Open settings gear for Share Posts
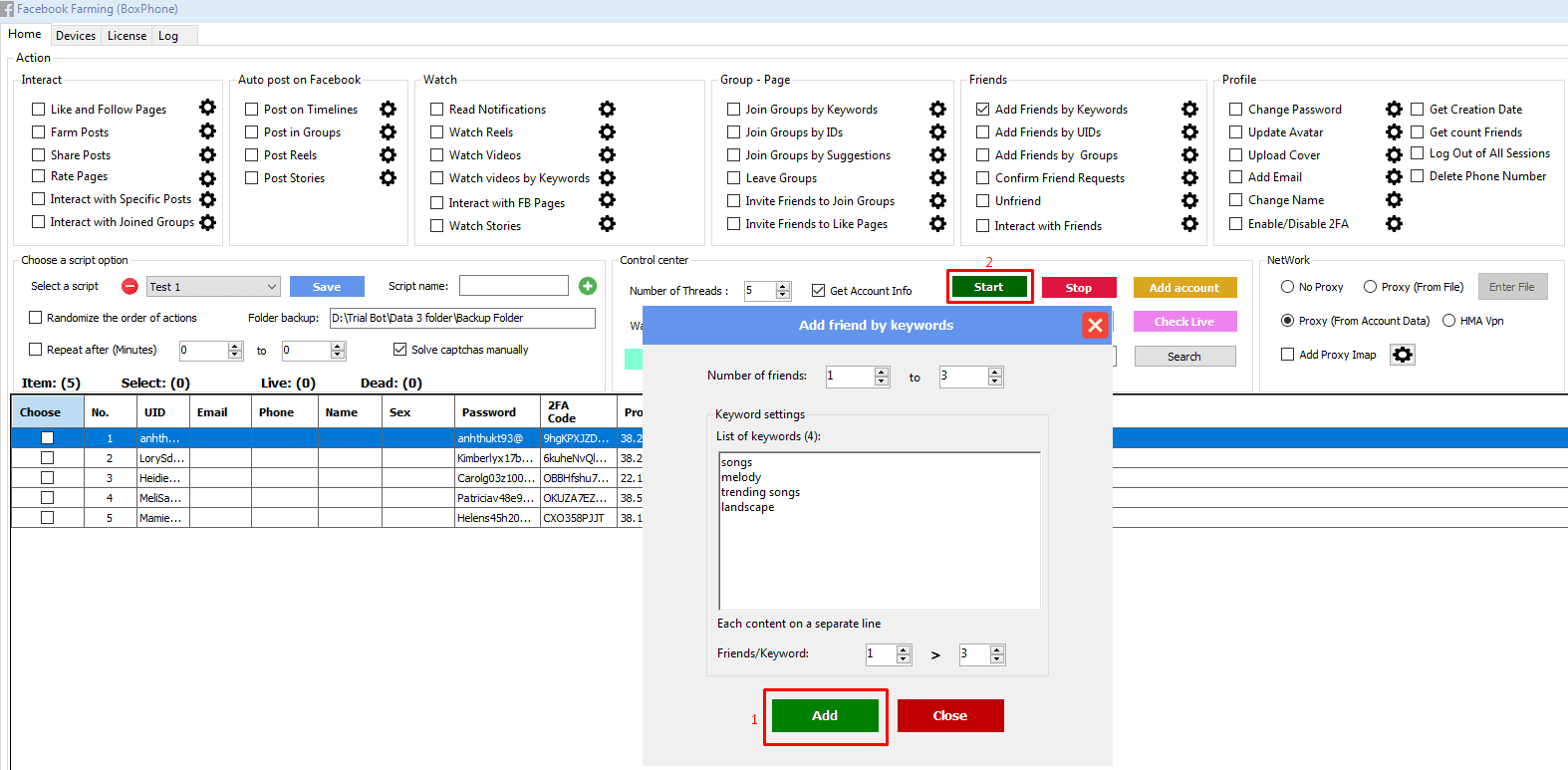1568x770 pixels. click(x=207, y=154)
